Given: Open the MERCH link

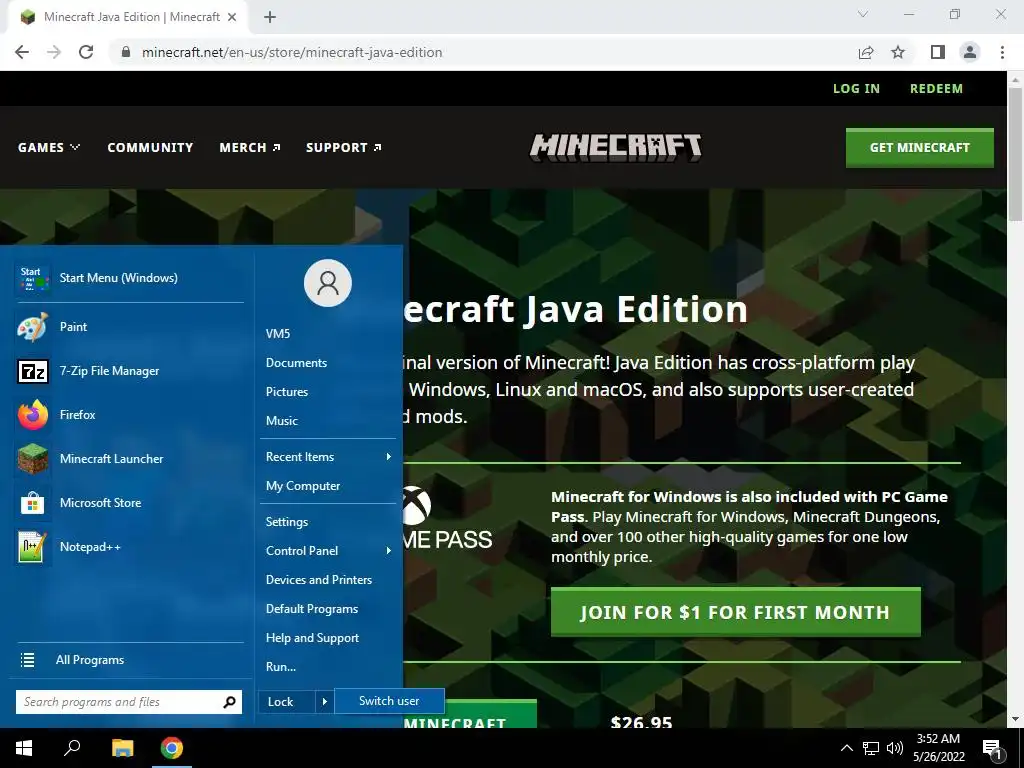Looking at the screenshot, I should (x=250, y=148).
